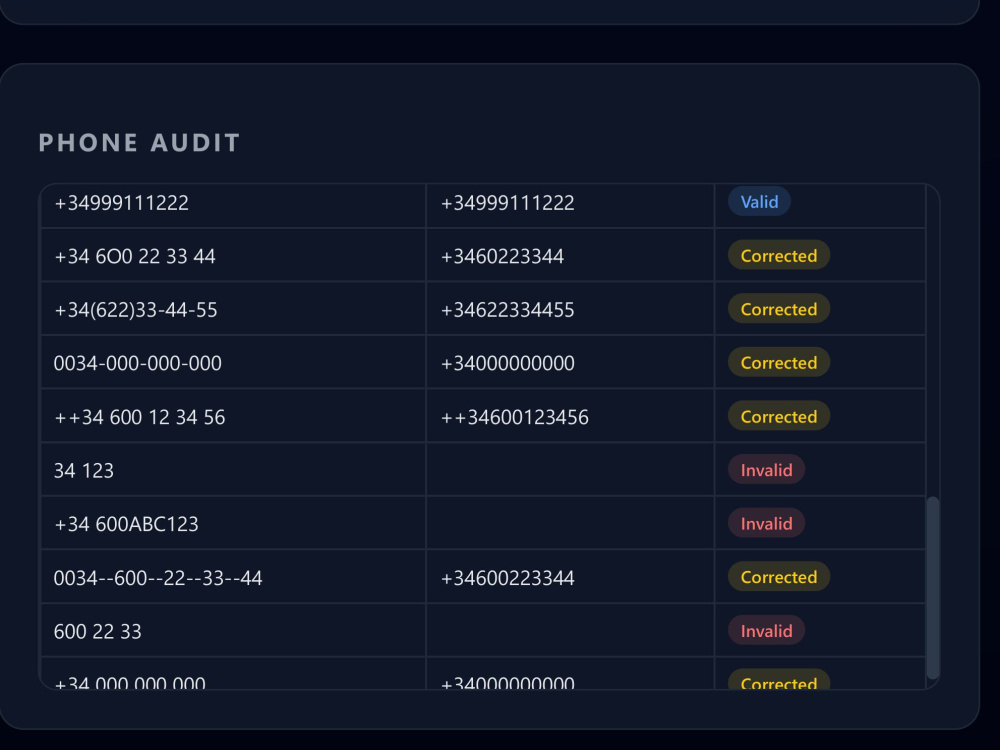Click Invalid badge in +34 600ABC123 row

(x=766, y=523)
